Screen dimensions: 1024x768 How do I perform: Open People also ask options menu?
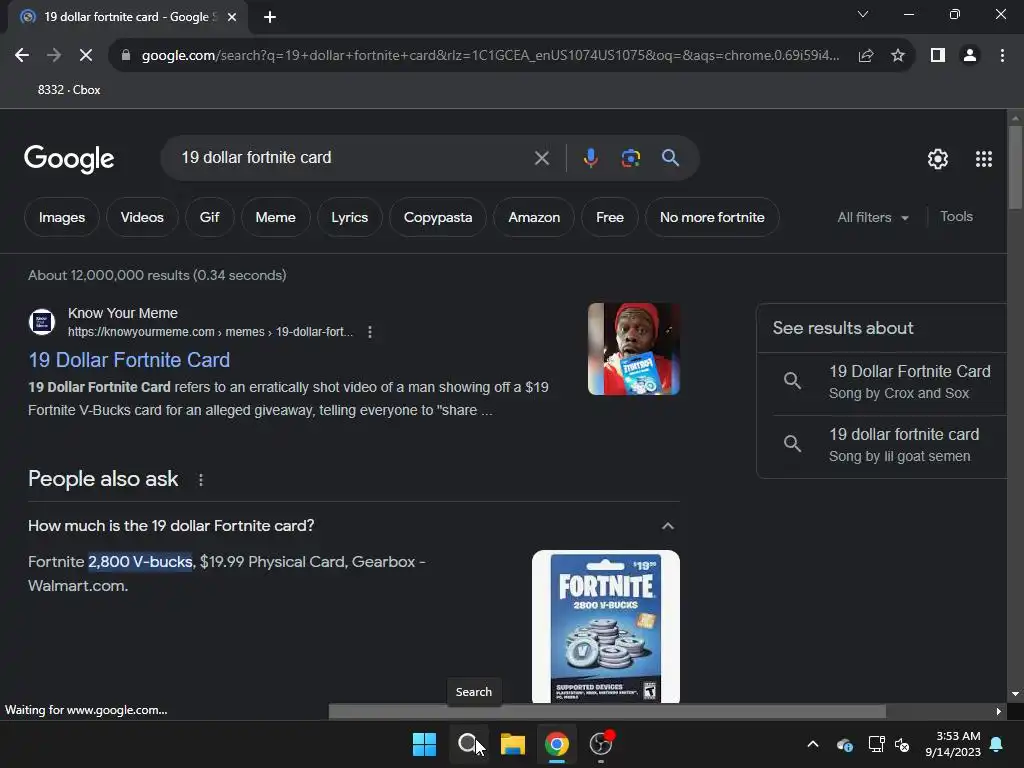click(x=200, y=480)
